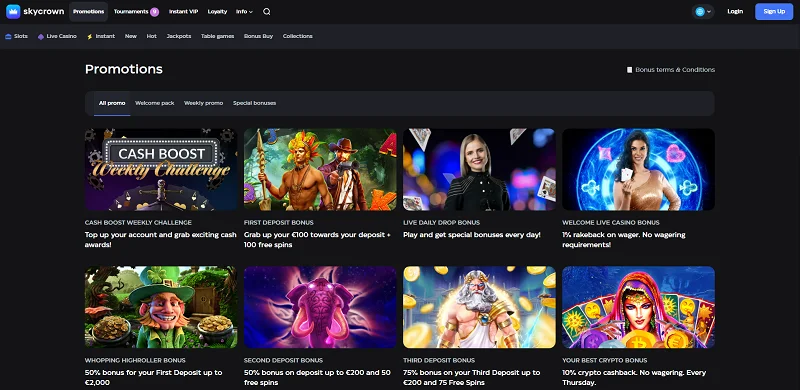Click the Bonus terms document icon
Image resolution: width=800 pixels, height=390 pixels.
pos(630,70)
